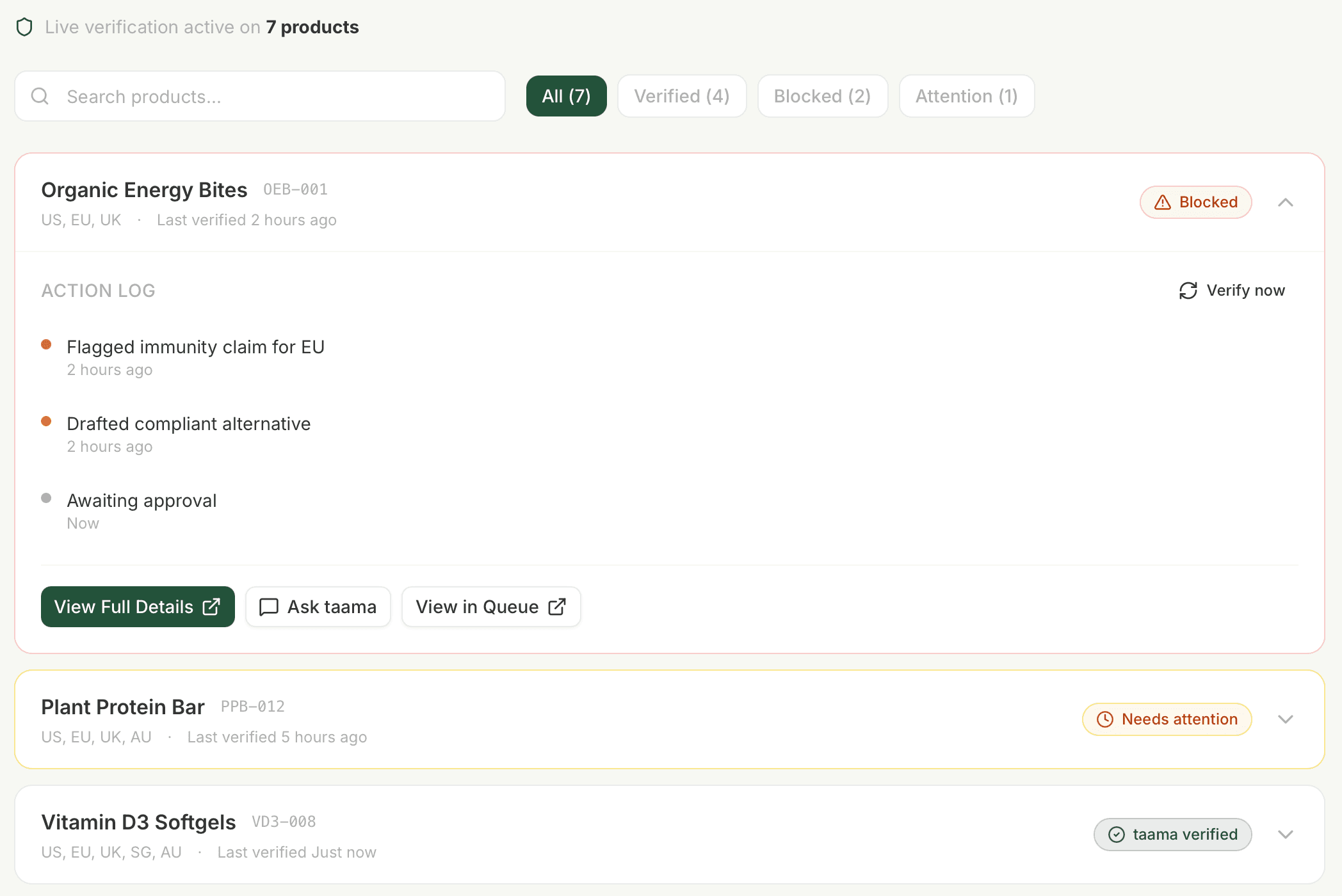Viewport: 1342px width, 896px height.
Task: Click the magnifier search icon
Action: pyautogui.click(x=40, y=96)
